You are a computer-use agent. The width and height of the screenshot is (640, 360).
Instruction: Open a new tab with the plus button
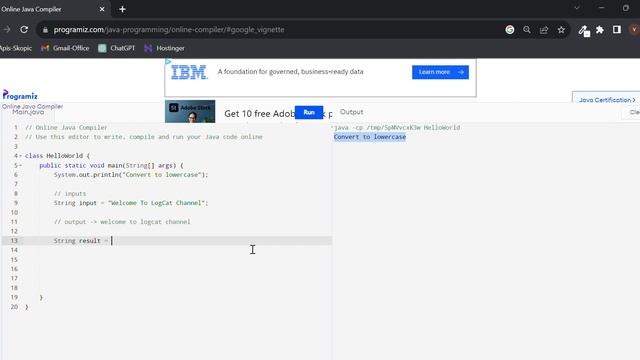(x=122, y=9)
